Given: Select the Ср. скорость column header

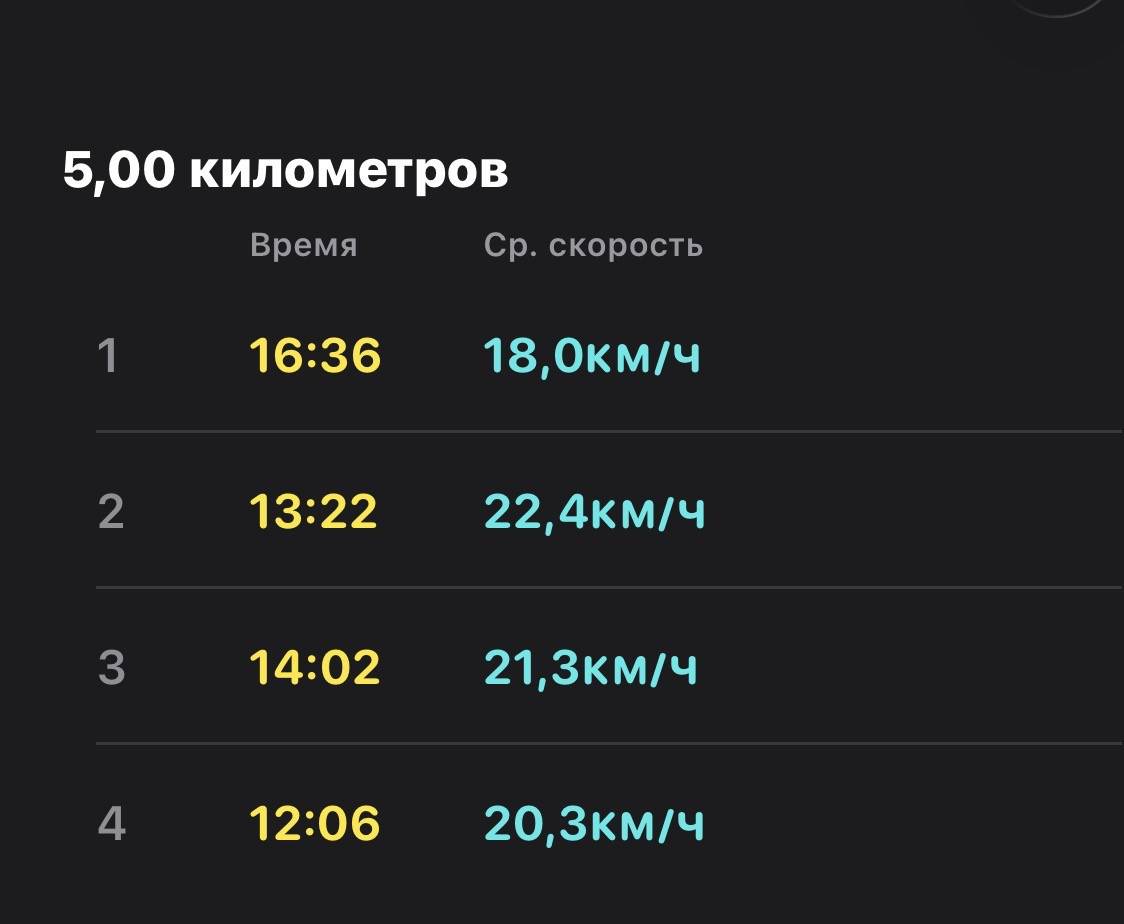Looking at the screenshot, I should 593,245.
